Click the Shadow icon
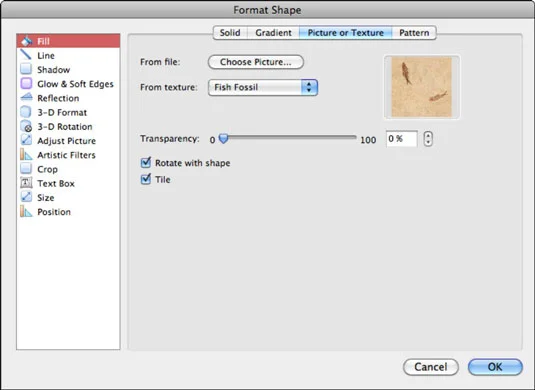 (26, 69)
